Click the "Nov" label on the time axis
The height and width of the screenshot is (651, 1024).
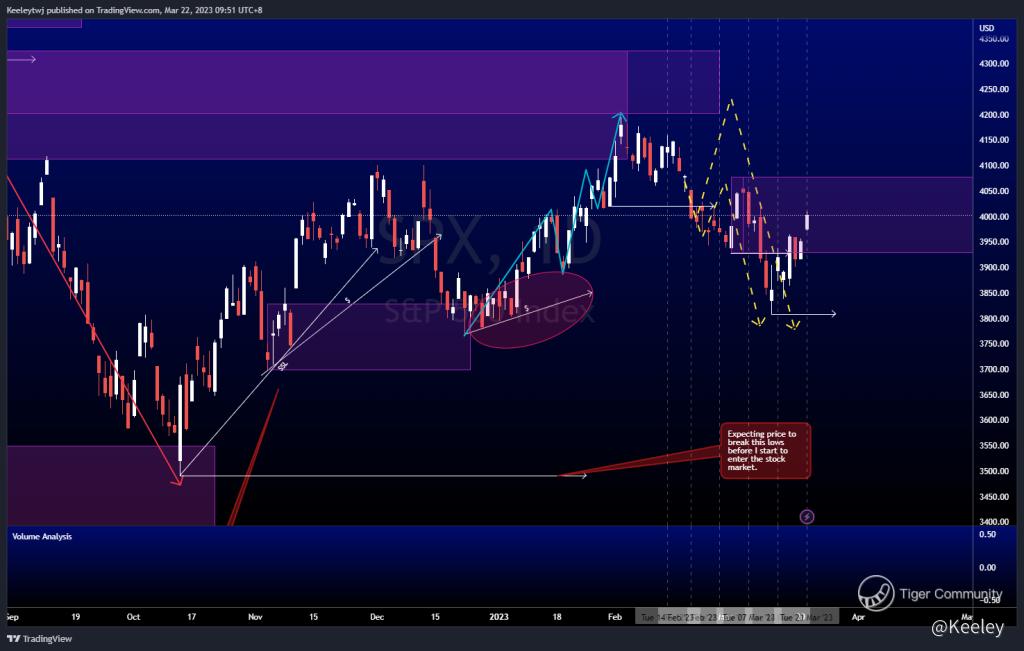pyautogui.click(x=255, y=617)
